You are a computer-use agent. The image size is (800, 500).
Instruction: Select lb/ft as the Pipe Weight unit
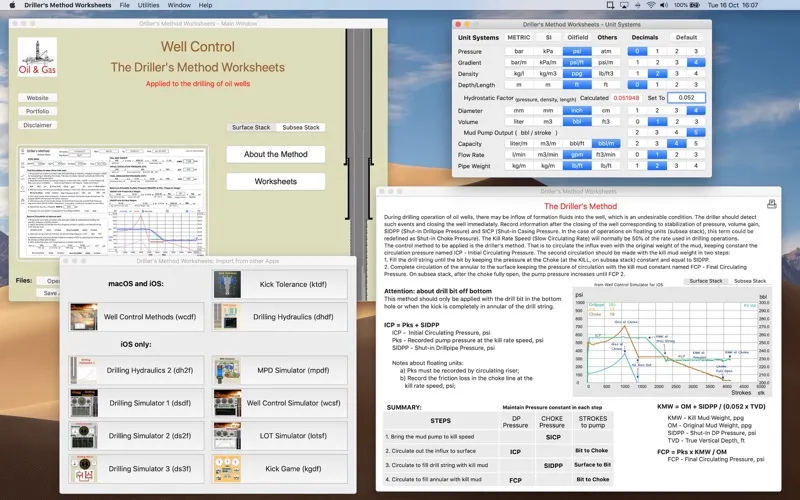tap(577, 166)
